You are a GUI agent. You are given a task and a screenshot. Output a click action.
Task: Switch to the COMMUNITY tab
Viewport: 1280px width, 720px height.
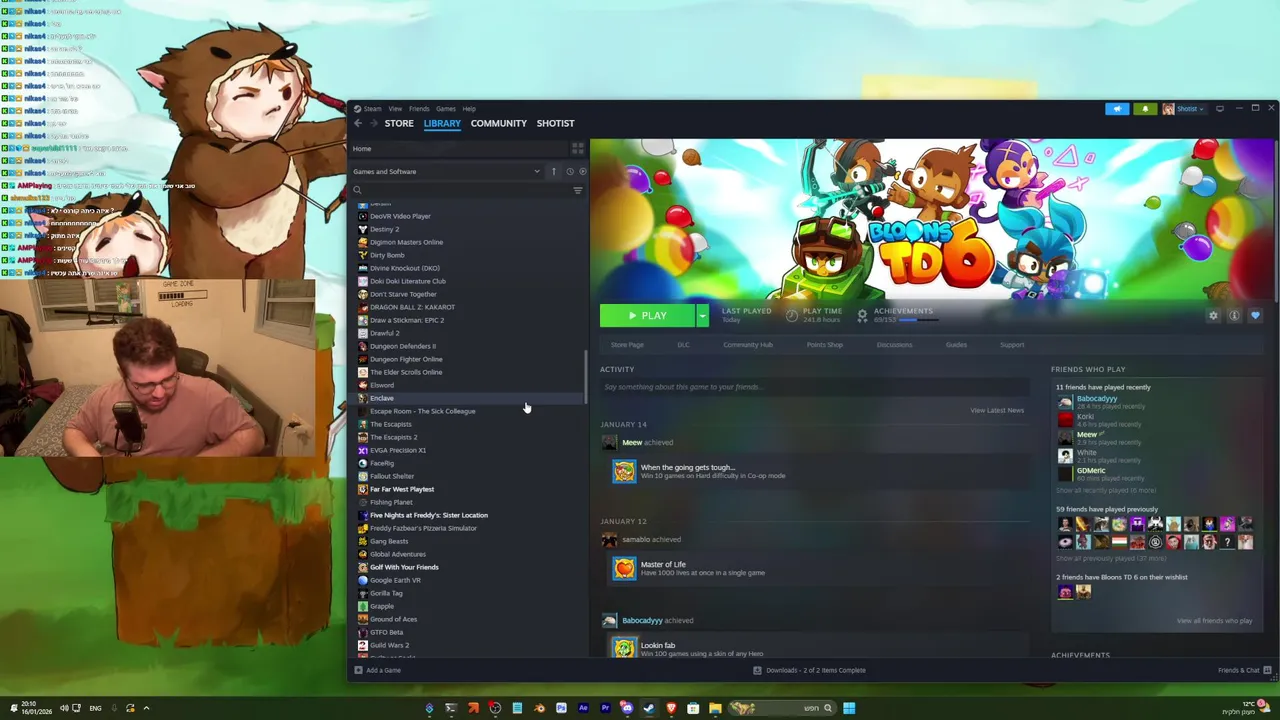(499, 123)
